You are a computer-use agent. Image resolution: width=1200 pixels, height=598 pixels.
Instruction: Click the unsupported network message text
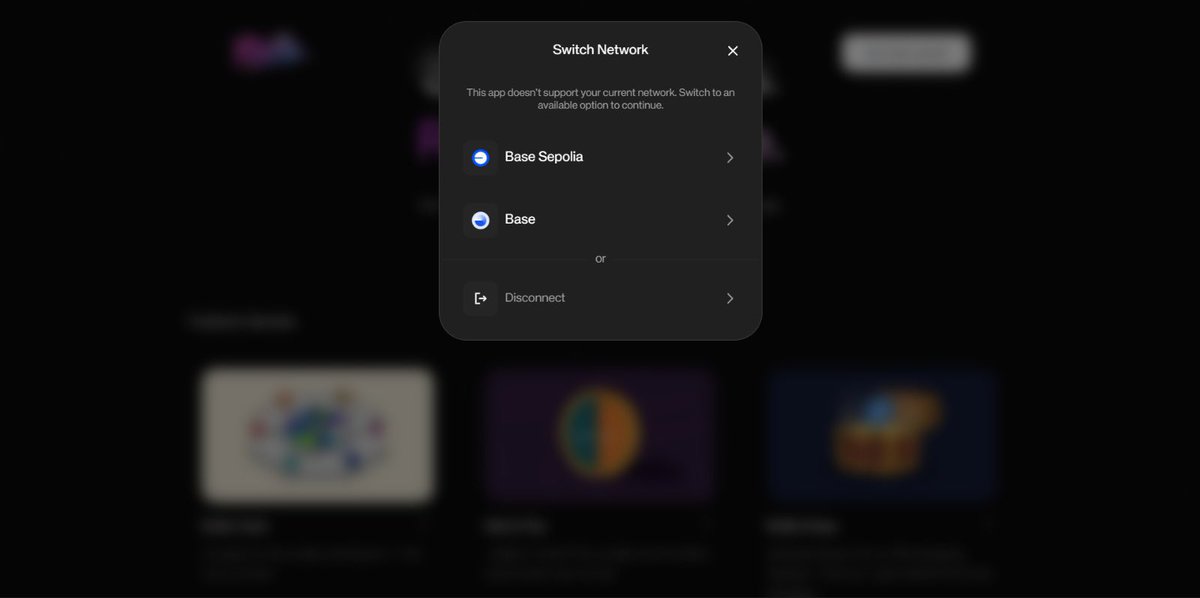(600, 99)
